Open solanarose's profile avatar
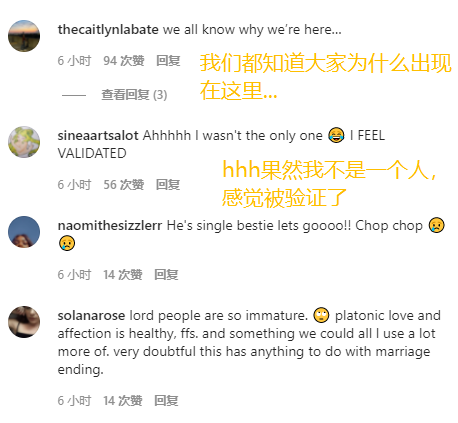458x423 pixels. [x=24, y=322]
